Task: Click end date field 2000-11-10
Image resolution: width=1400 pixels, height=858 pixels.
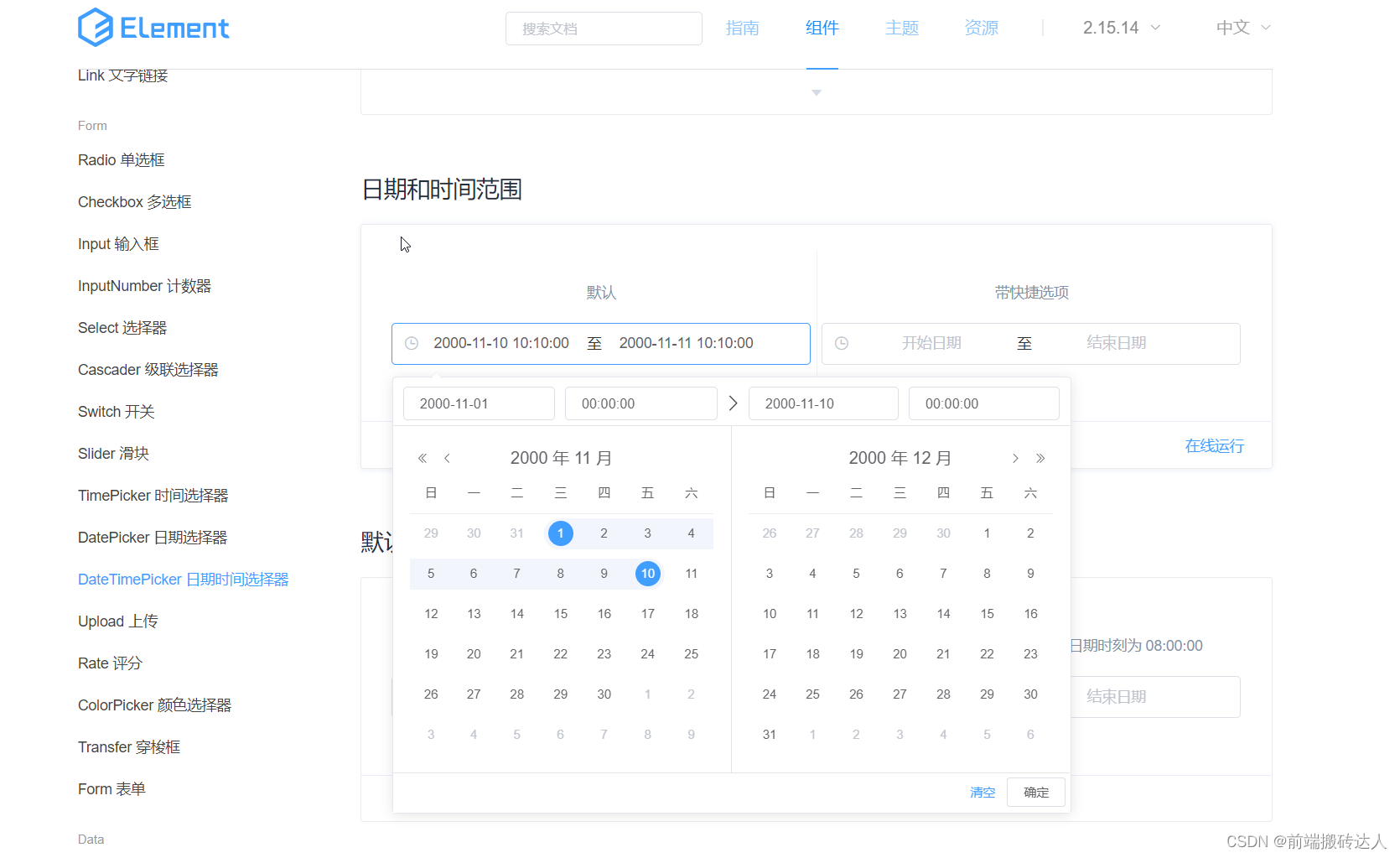Action: [x=823, y=403]
